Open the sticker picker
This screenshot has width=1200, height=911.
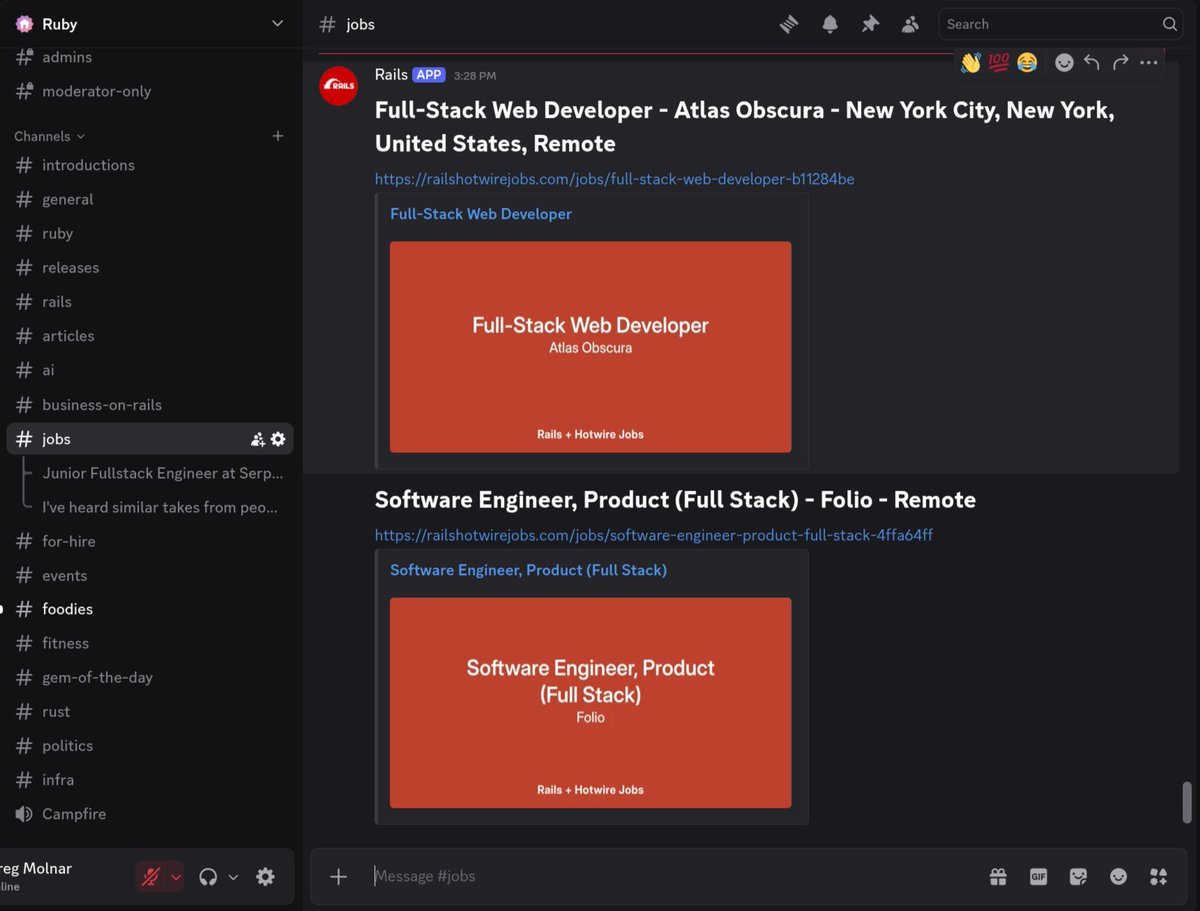tap(1078, 877)
